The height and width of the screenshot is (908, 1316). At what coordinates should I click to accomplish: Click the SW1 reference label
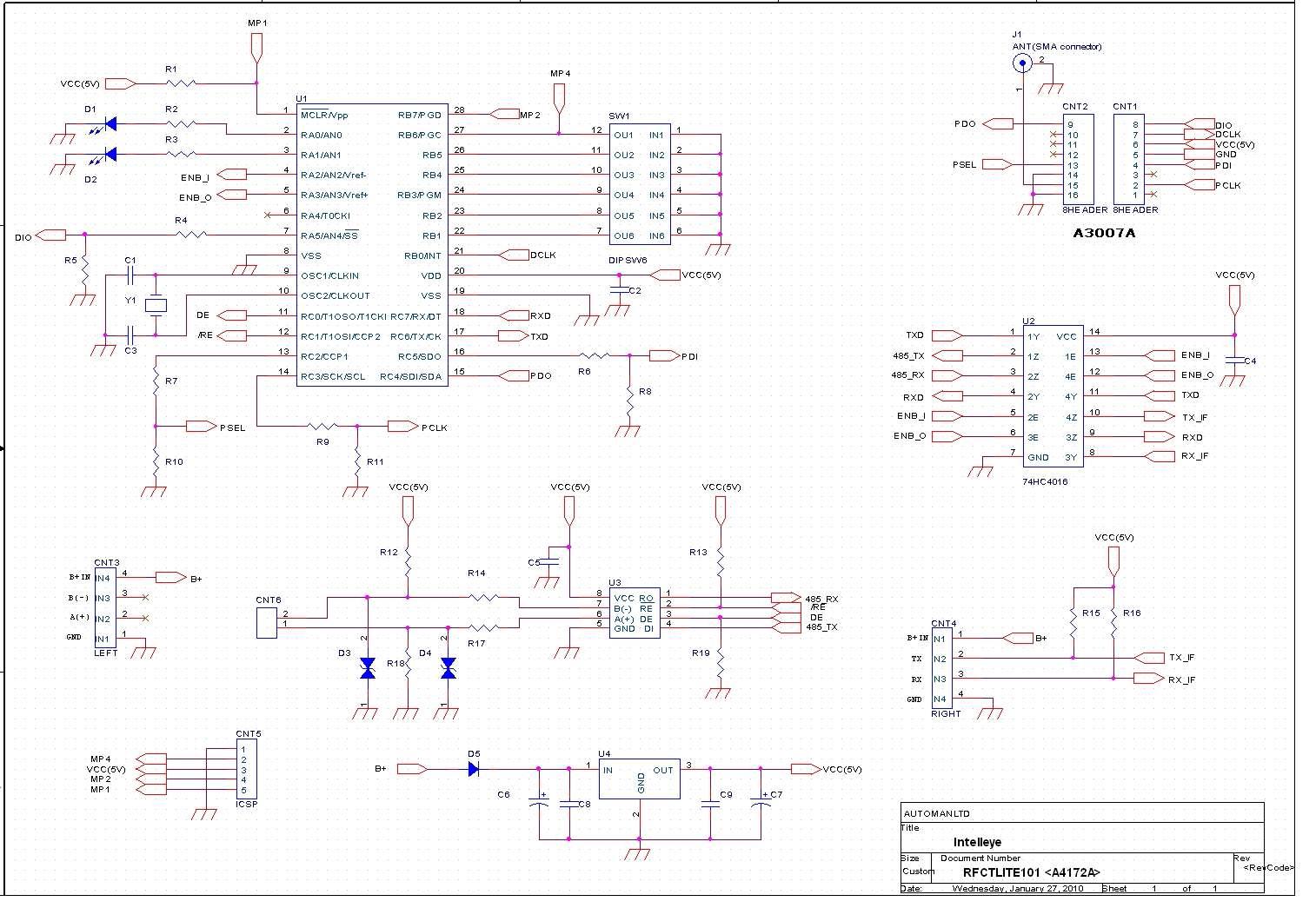(619, 116)
